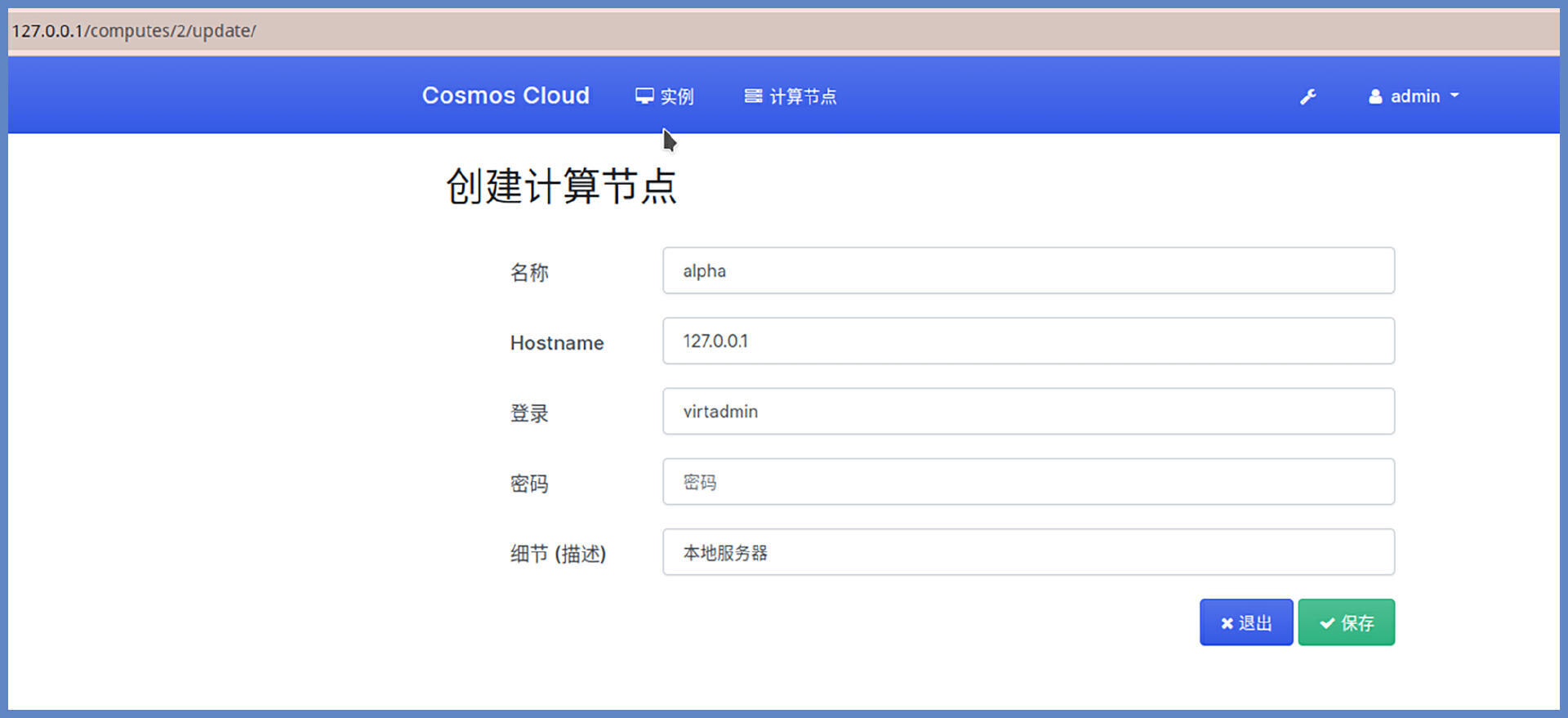Click the user silhouette icon near admin
Screen dimensions: 1568x718
pyautogui.click(x=1375, y=96)
